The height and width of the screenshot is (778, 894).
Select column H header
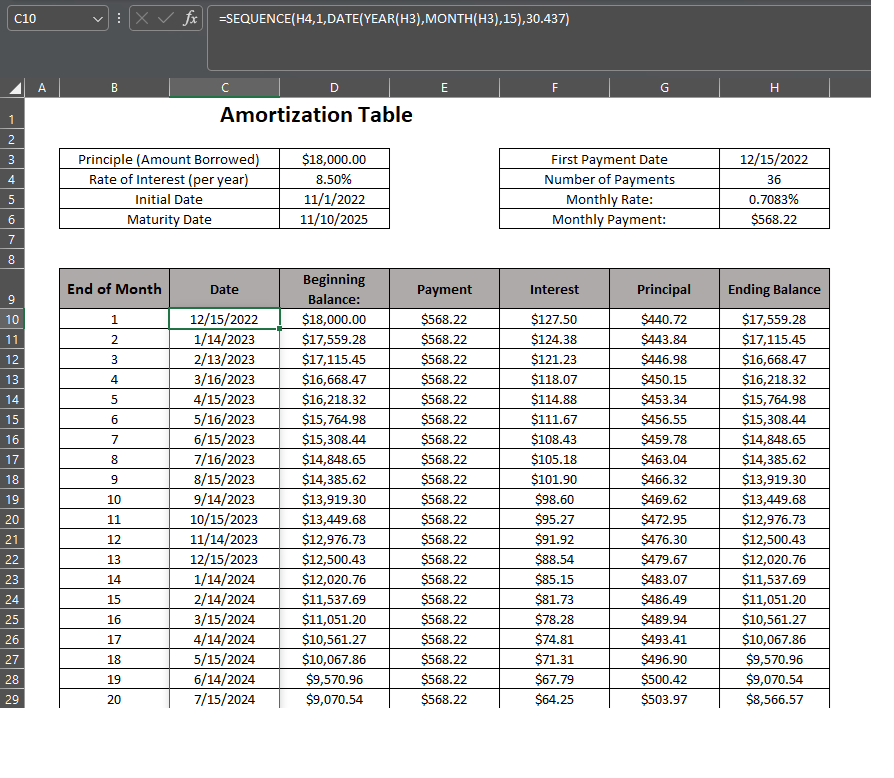774,88
